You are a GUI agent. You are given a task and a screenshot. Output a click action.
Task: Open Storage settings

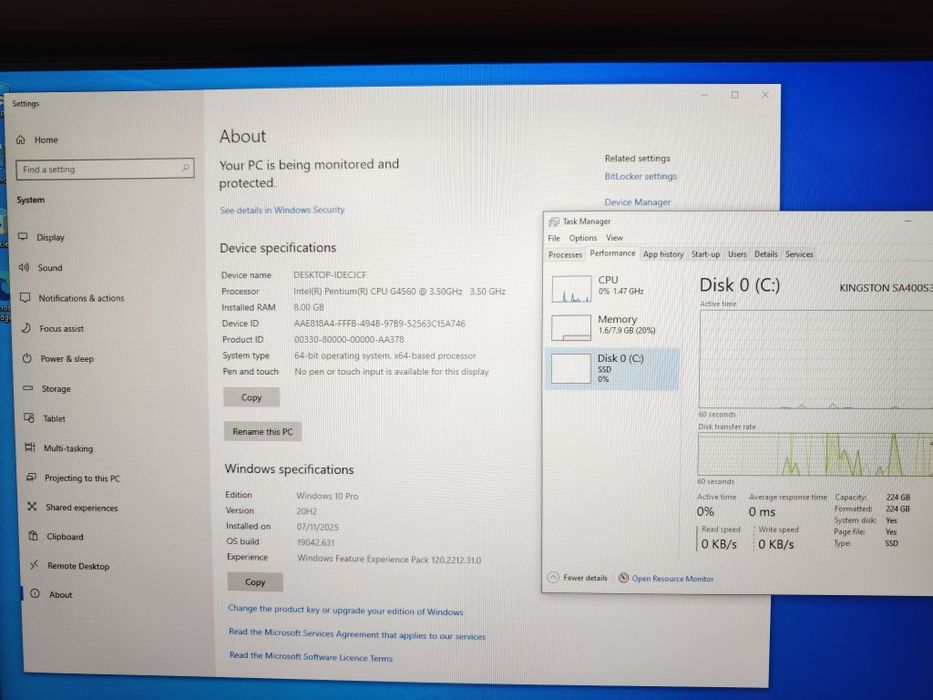pyautogui.click(x=47, y=388)
